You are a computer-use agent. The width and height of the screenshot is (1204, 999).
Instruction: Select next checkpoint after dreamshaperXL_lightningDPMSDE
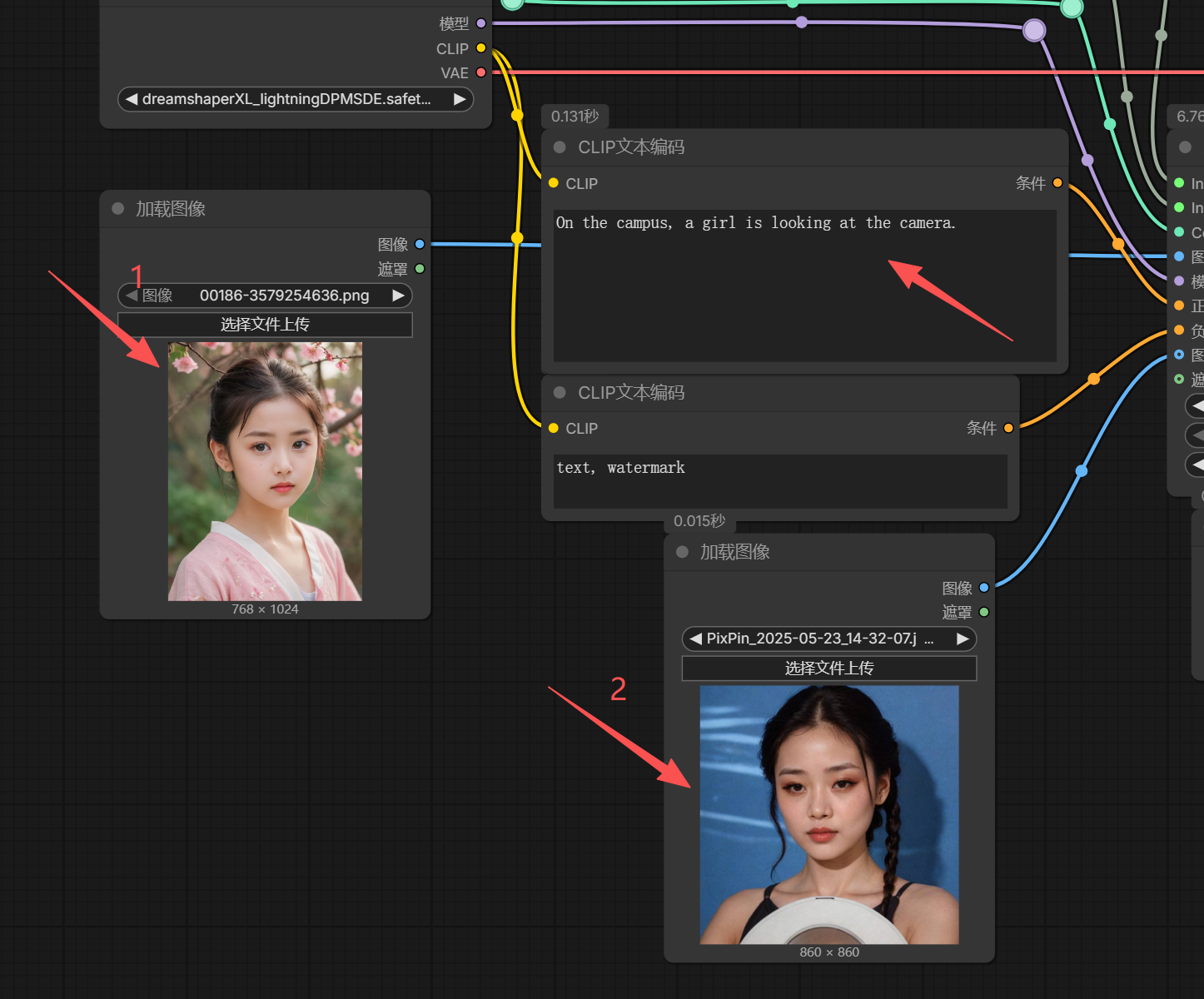pos(460,99)
